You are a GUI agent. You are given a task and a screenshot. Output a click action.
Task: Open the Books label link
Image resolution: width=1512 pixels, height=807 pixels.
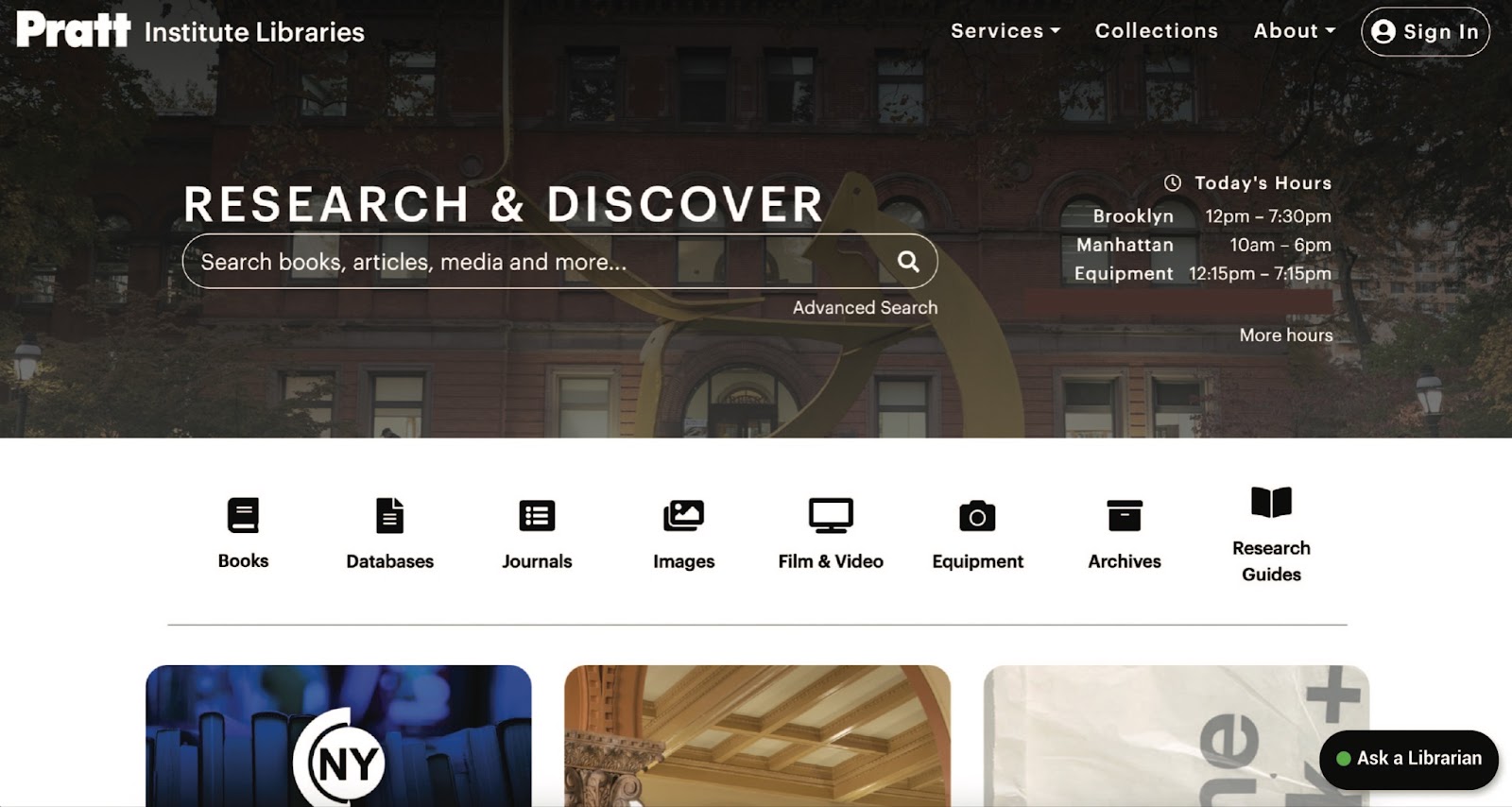click(x=243, y=561)
